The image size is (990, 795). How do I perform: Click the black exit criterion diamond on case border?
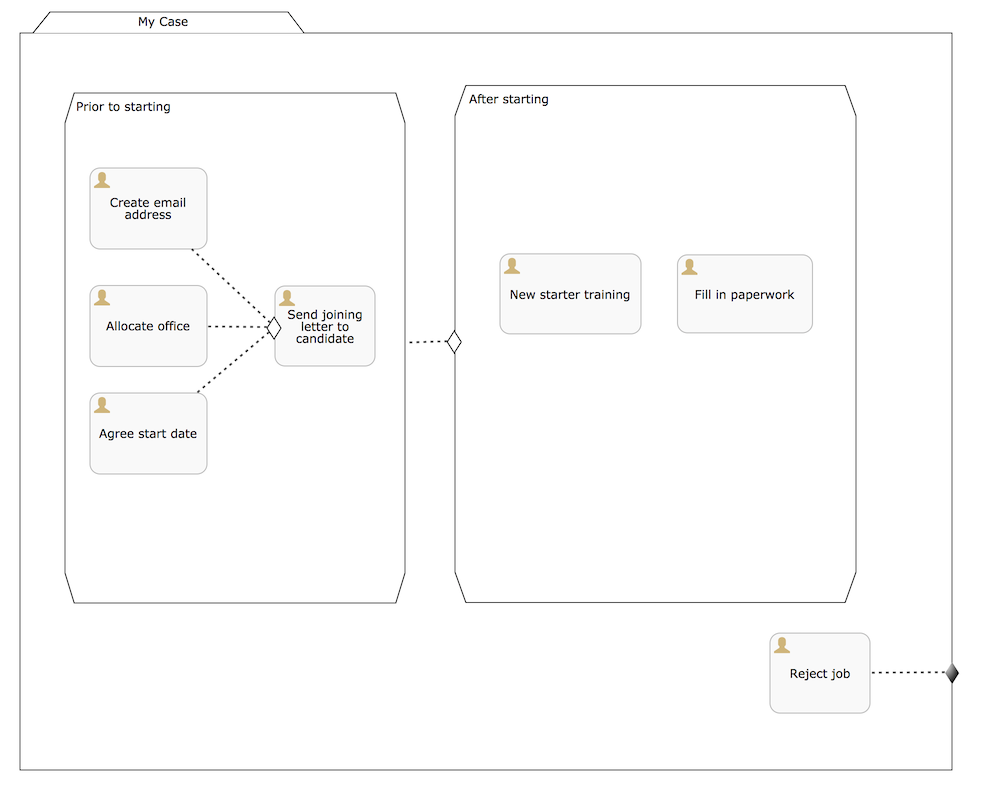(x=951, y=673)
